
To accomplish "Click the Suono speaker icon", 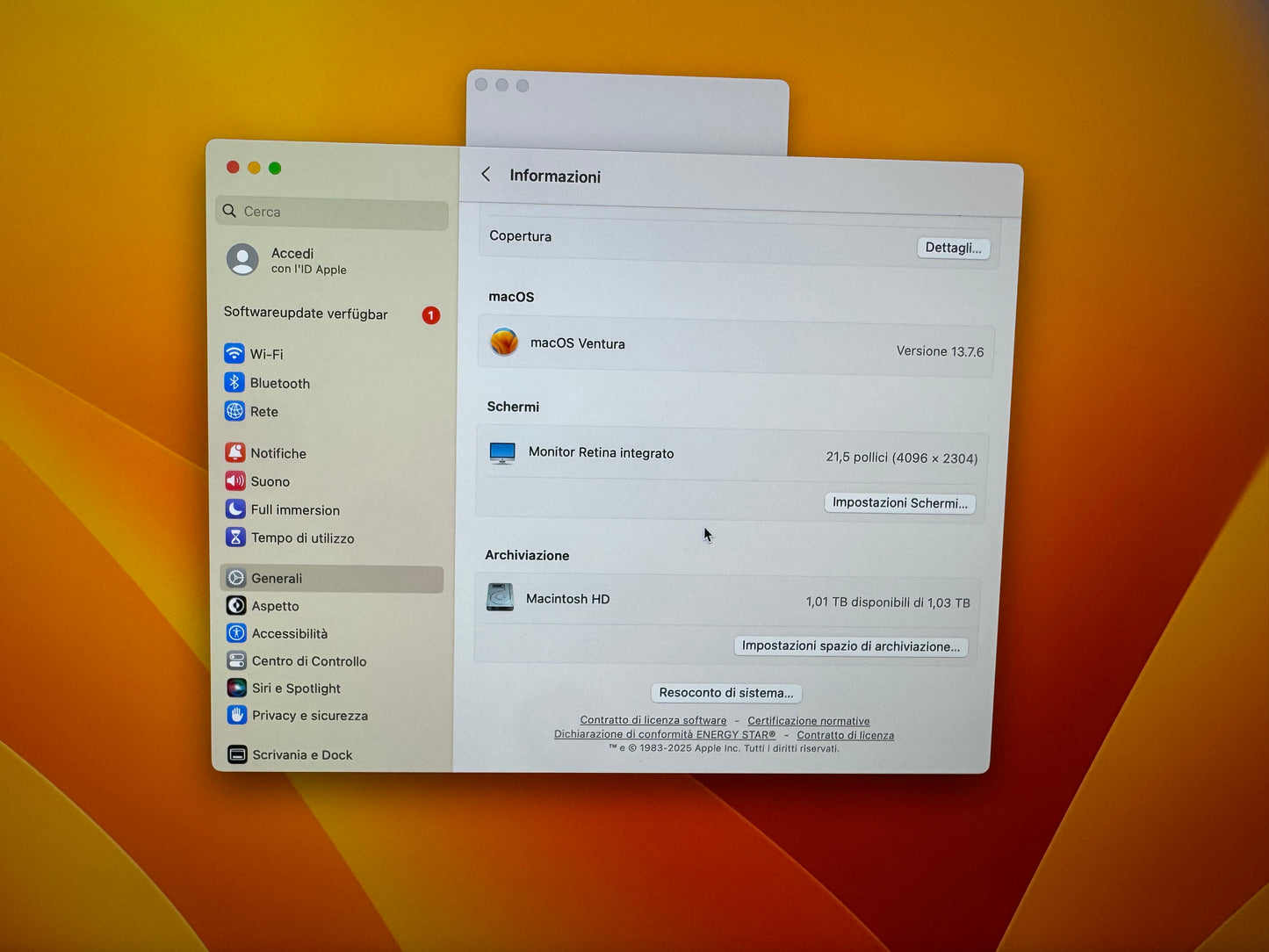I will pos(234,481).
